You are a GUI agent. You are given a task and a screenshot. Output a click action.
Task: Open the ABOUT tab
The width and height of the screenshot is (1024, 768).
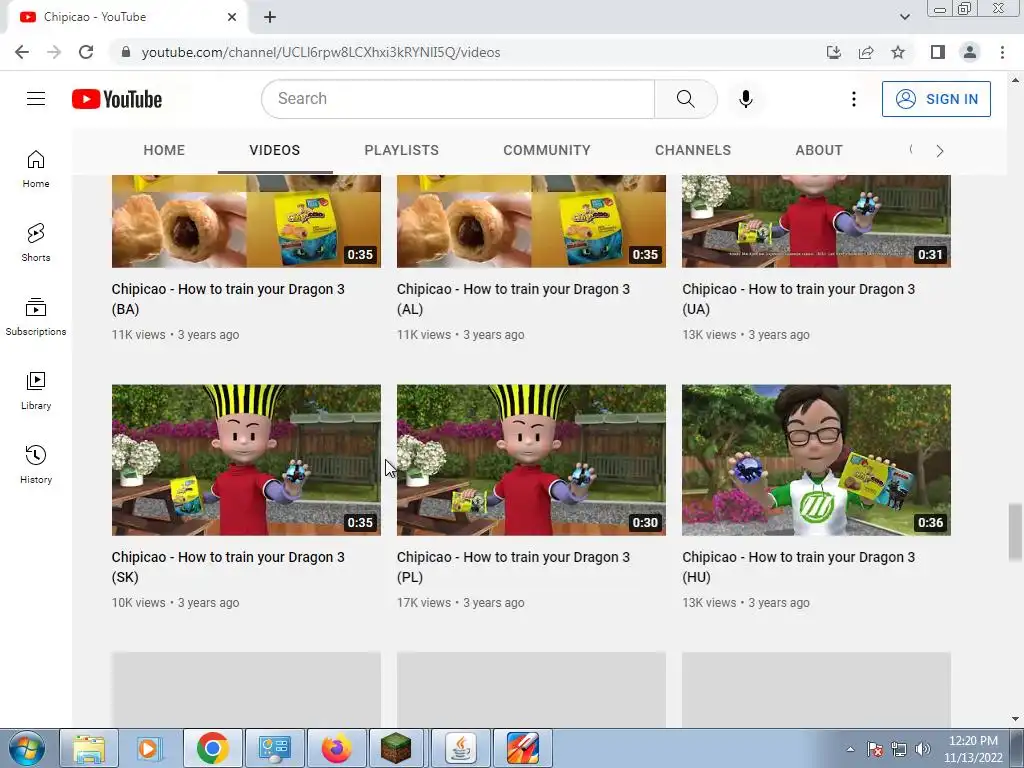(x=819, y=150)
